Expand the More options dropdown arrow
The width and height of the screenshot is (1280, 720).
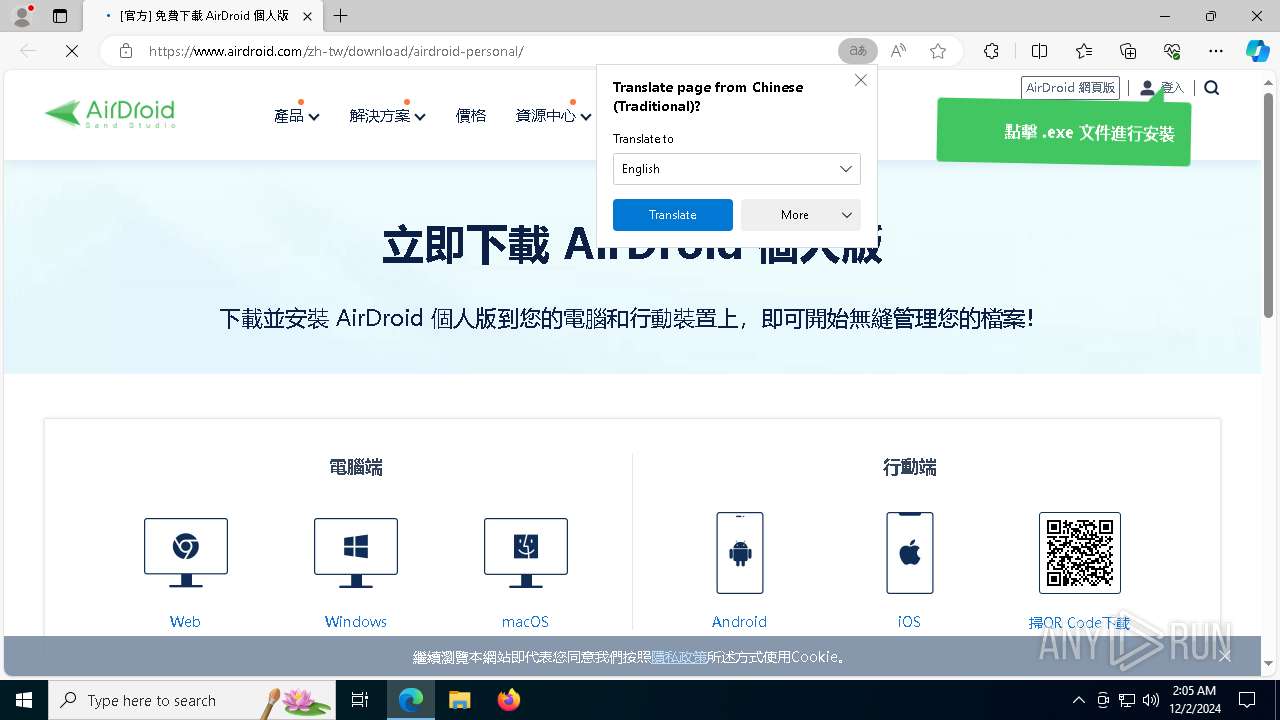click(847, 215)
